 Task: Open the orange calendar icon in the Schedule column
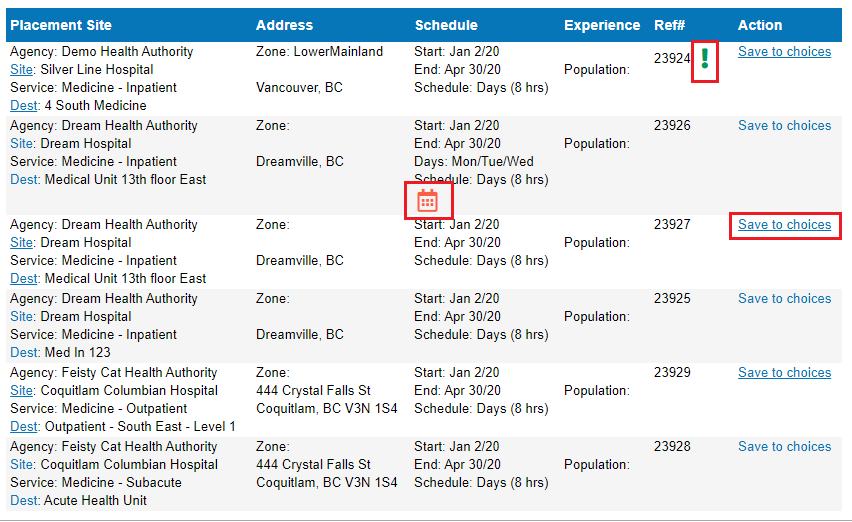click(x=427, y=201)
